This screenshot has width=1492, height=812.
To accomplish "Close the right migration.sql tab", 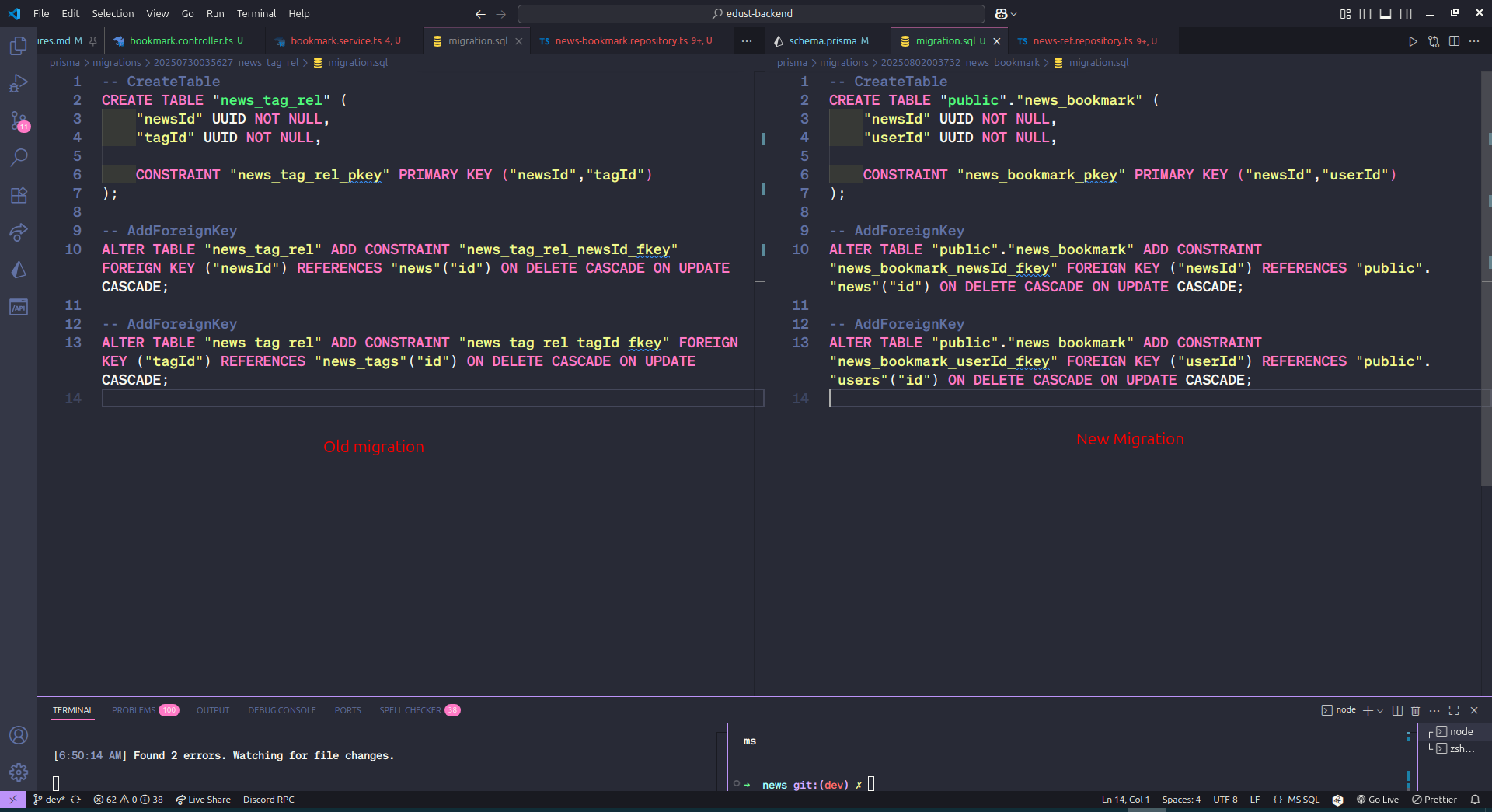I will (996, 41).
